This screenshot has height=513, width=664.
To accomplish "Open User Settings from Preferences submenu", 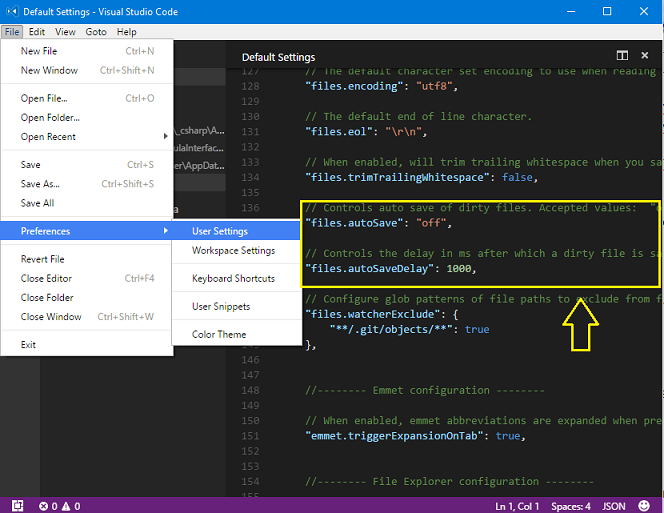I will coord(237,231).
